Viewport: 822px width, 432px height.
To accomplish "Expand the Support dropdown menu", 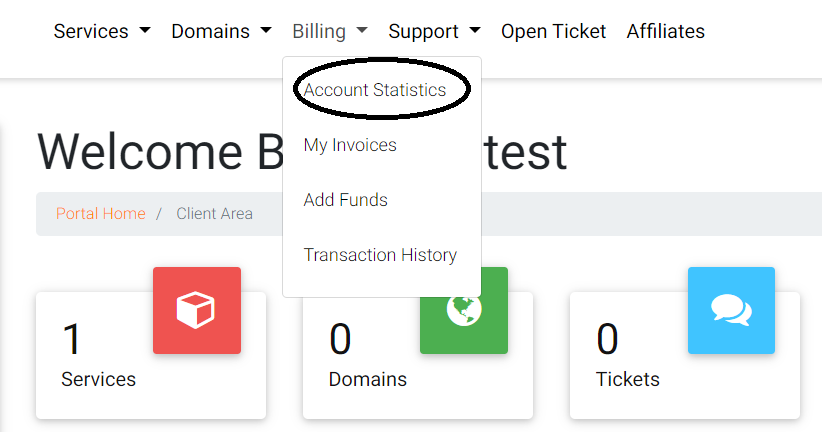I will pos(434,31).
